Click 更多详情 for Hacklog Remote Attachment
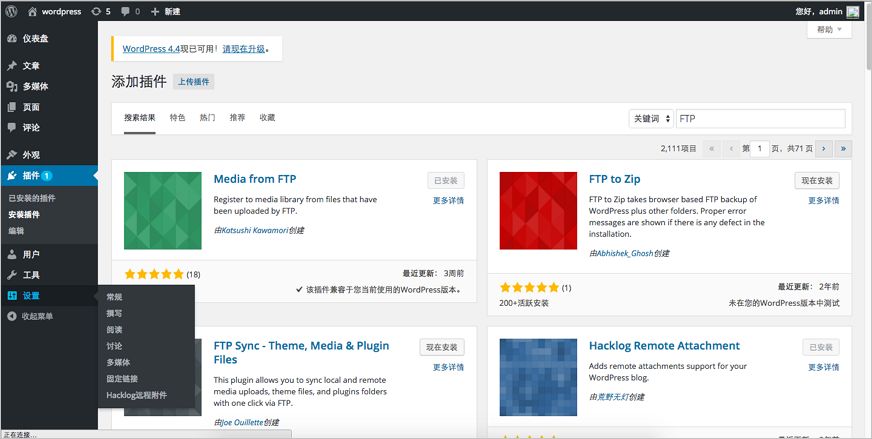This screenshot has height=439, width=872. point(824,367)
